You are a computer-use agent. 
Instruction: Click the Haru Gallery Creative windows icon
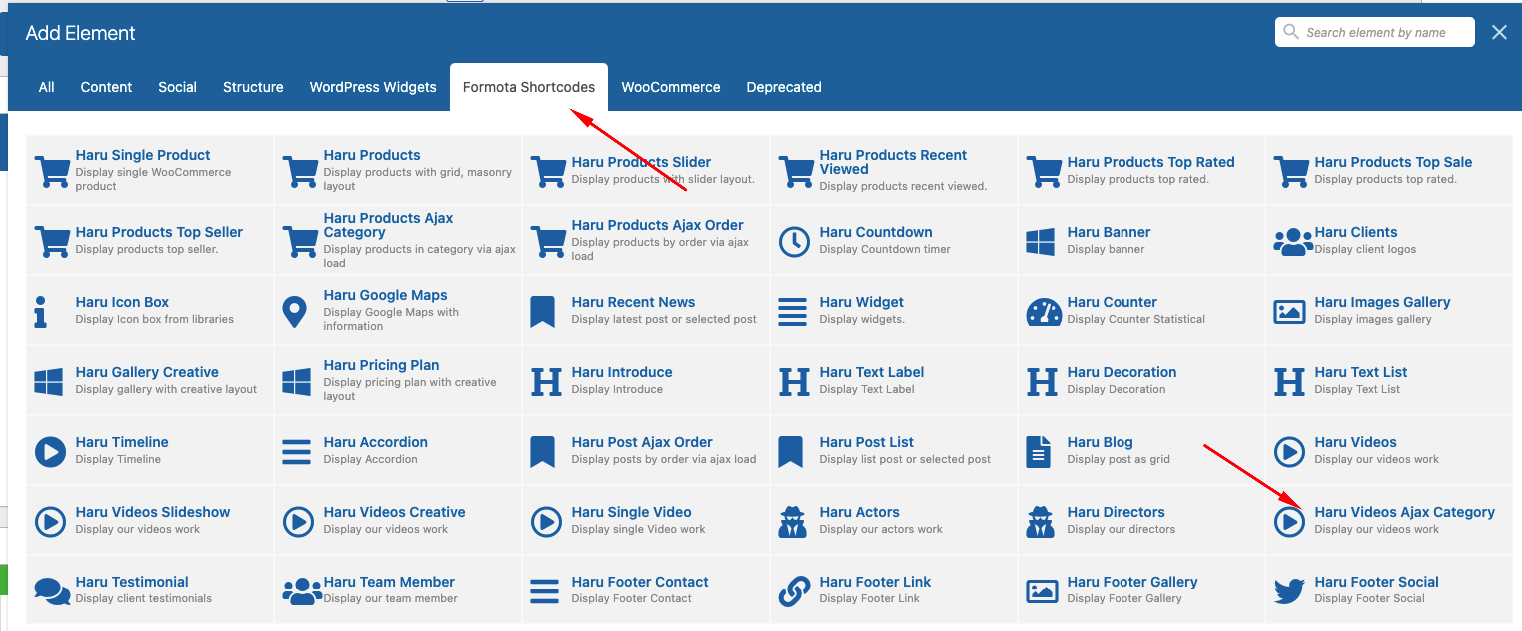tap(49, 381)
